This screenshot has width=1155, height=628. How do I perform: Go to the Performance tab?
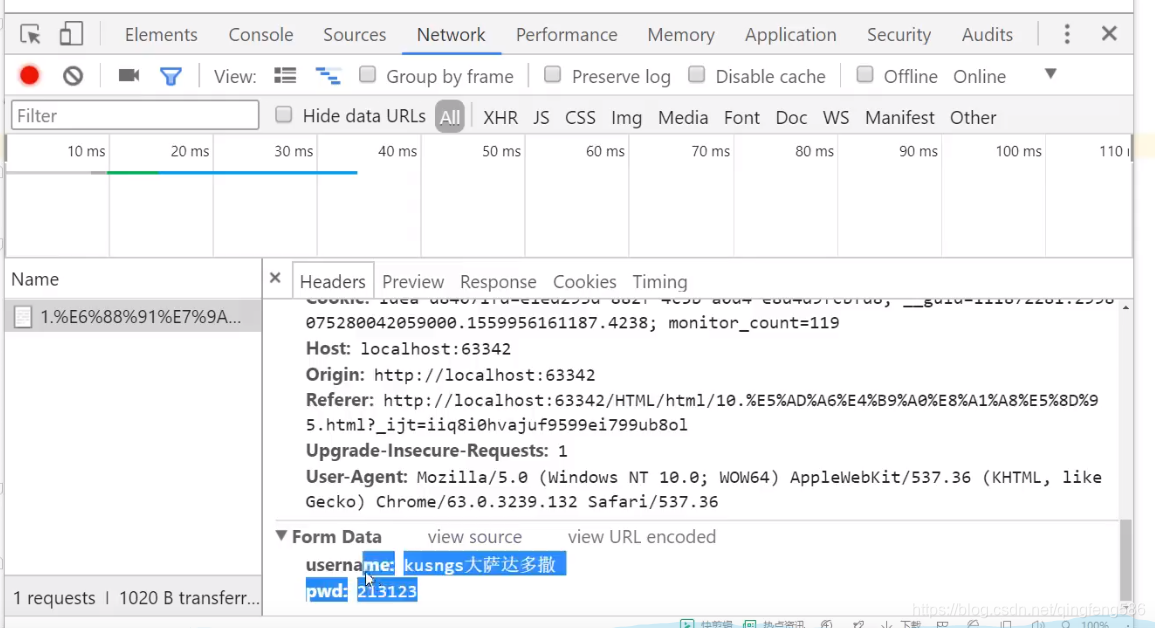(x=566, y=35)
